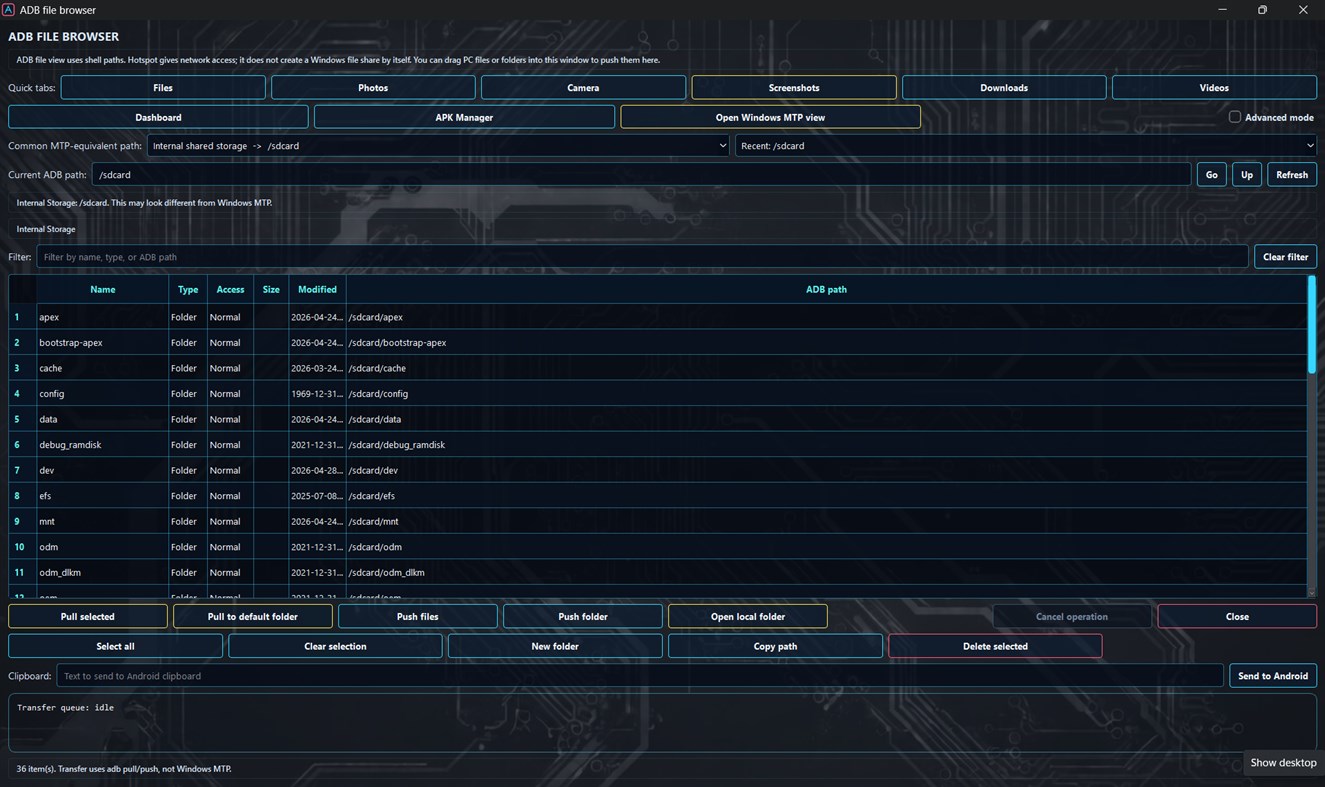Select the odm_dlkm folder name
Screen dimensions: 1325x787
[x=60, y=573]
